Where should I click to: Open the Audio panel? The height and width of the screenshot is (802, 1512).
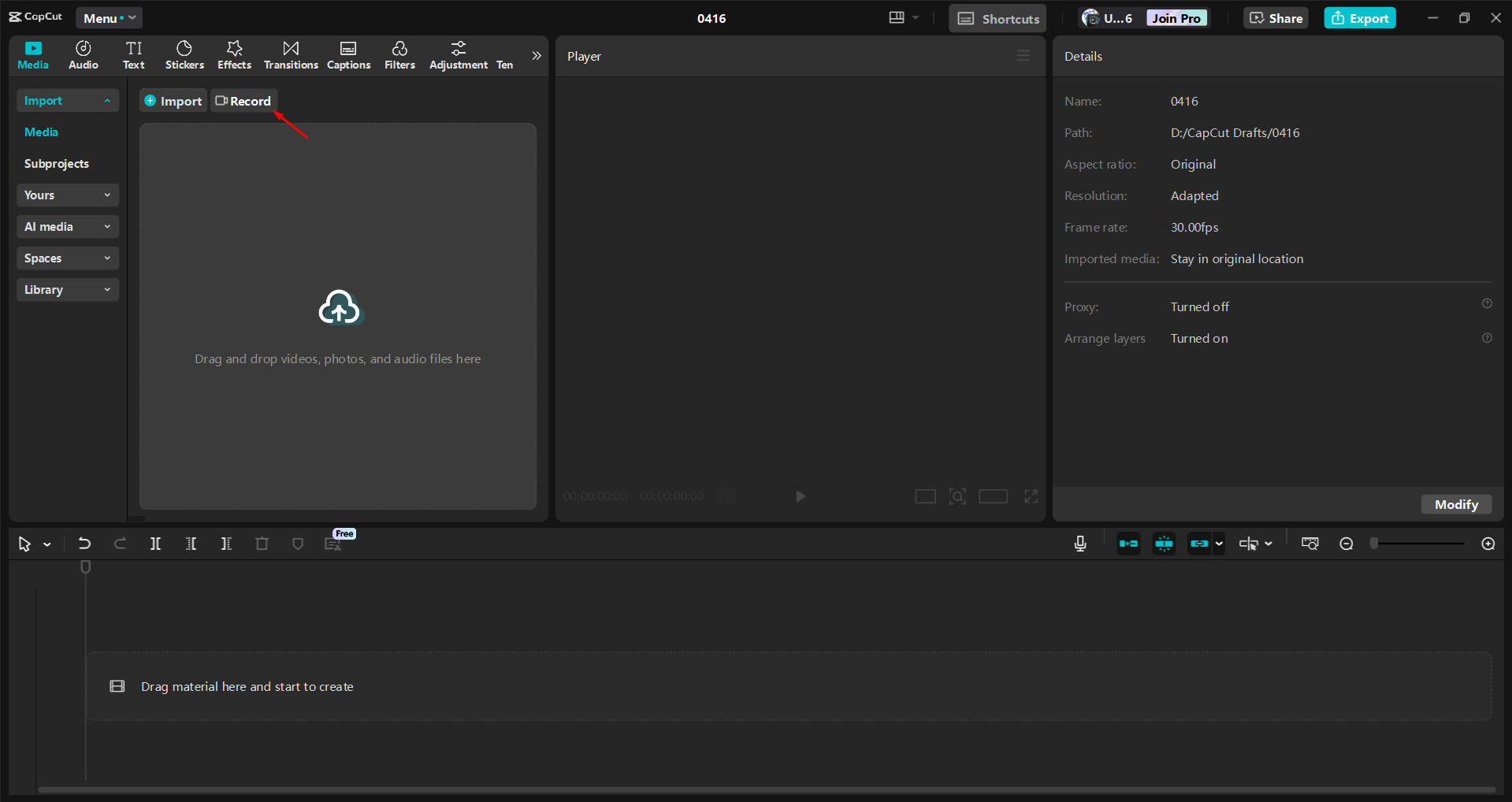pyautogui.click(x=83, y=54)
